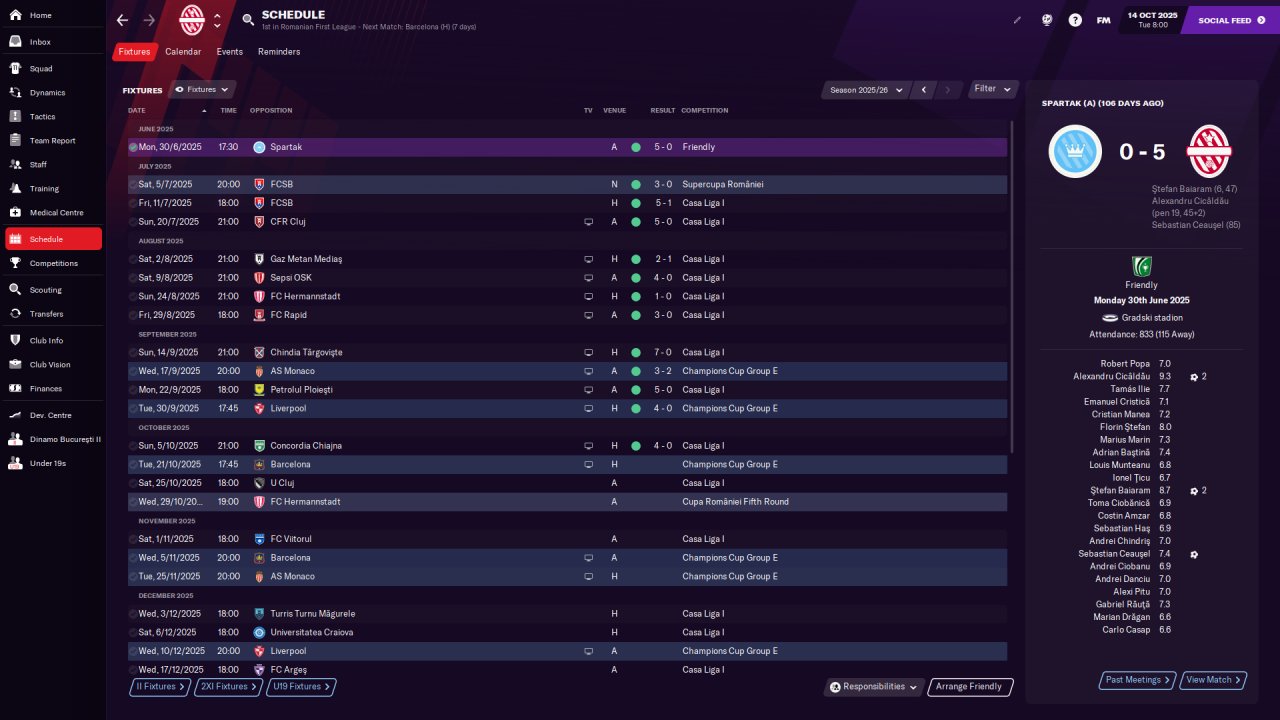Click the Spartak crest in match panel
1280x720 pixels.
point(1075,152)
